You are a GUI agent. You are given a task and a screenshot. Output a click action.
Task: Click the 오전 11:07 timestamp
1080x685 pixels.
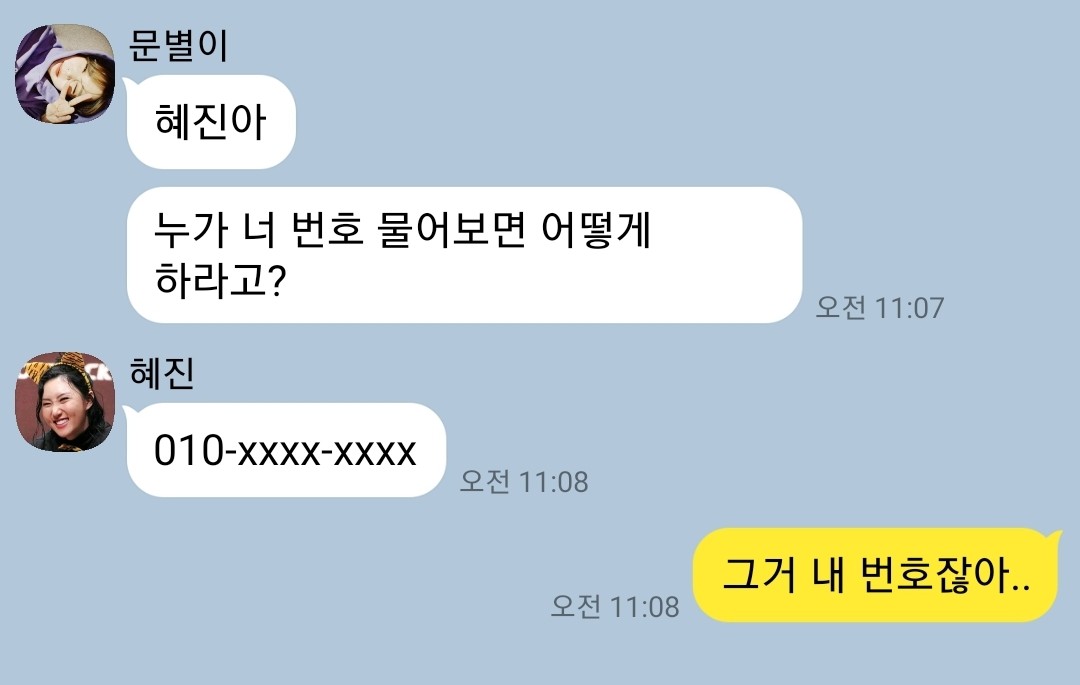coord(880,308)
